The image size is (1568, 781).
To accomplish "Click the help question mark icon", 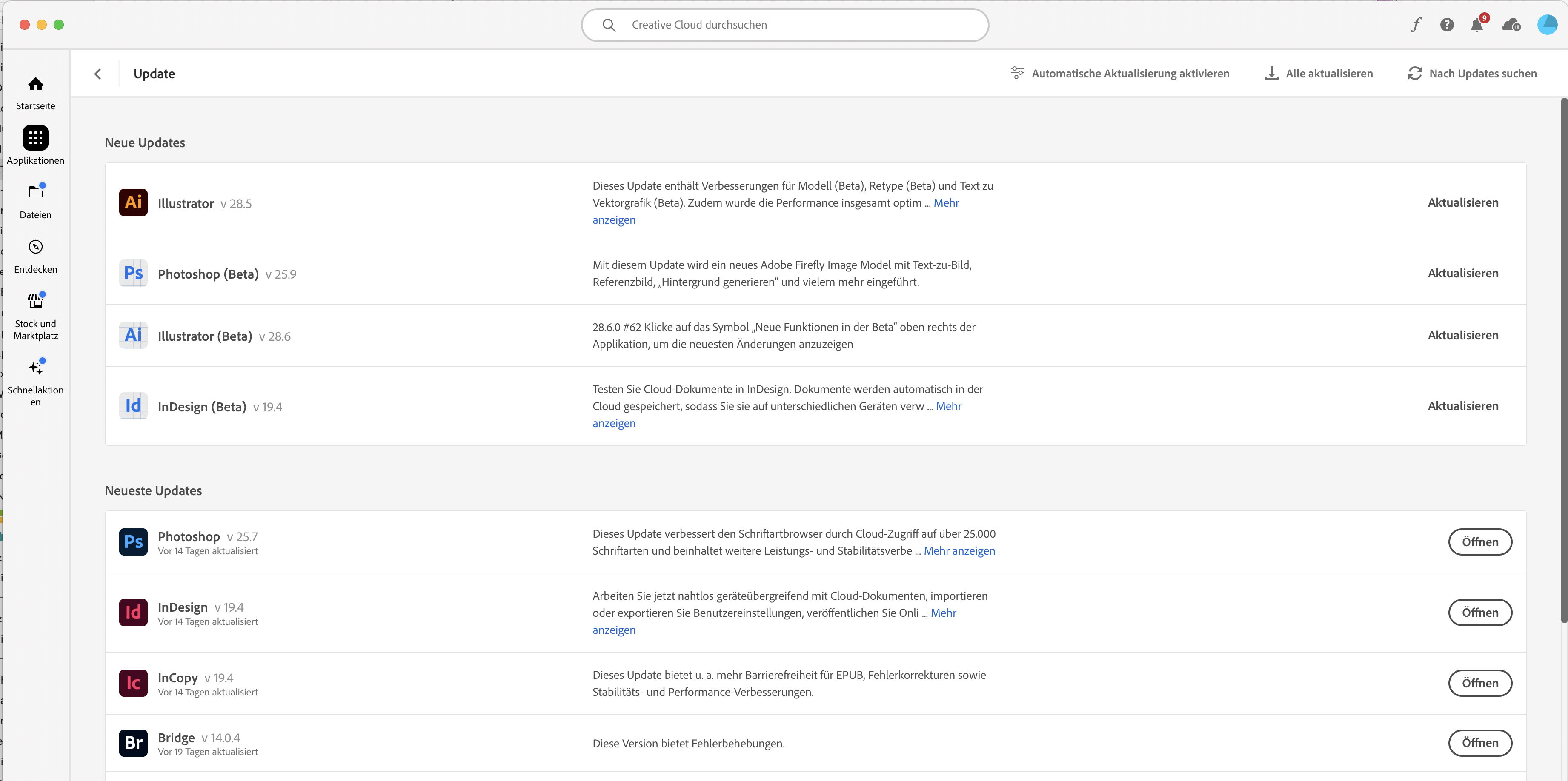I will point(1447,25).
